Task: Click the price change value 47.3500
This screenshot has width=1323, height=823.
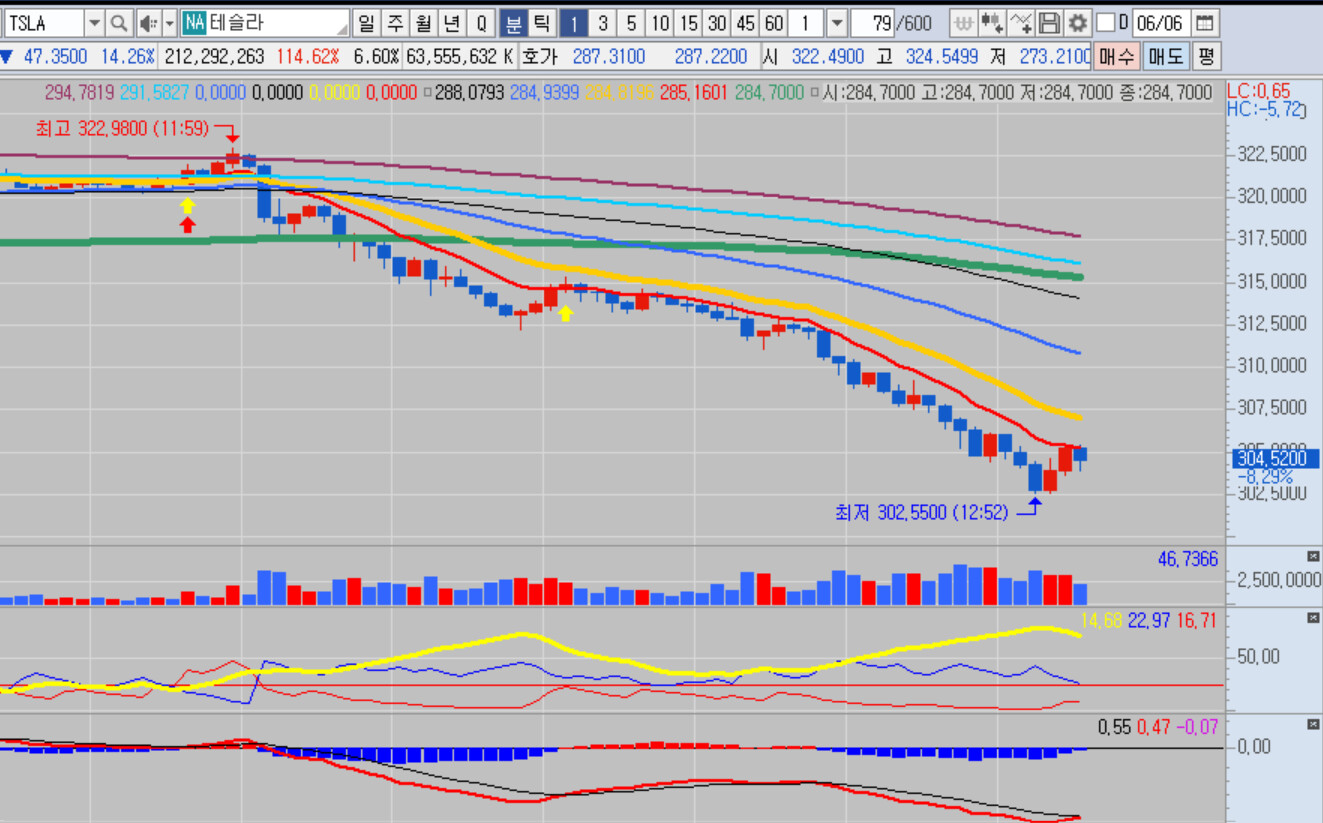Action: pyautogui.click(x=55, y=57)
